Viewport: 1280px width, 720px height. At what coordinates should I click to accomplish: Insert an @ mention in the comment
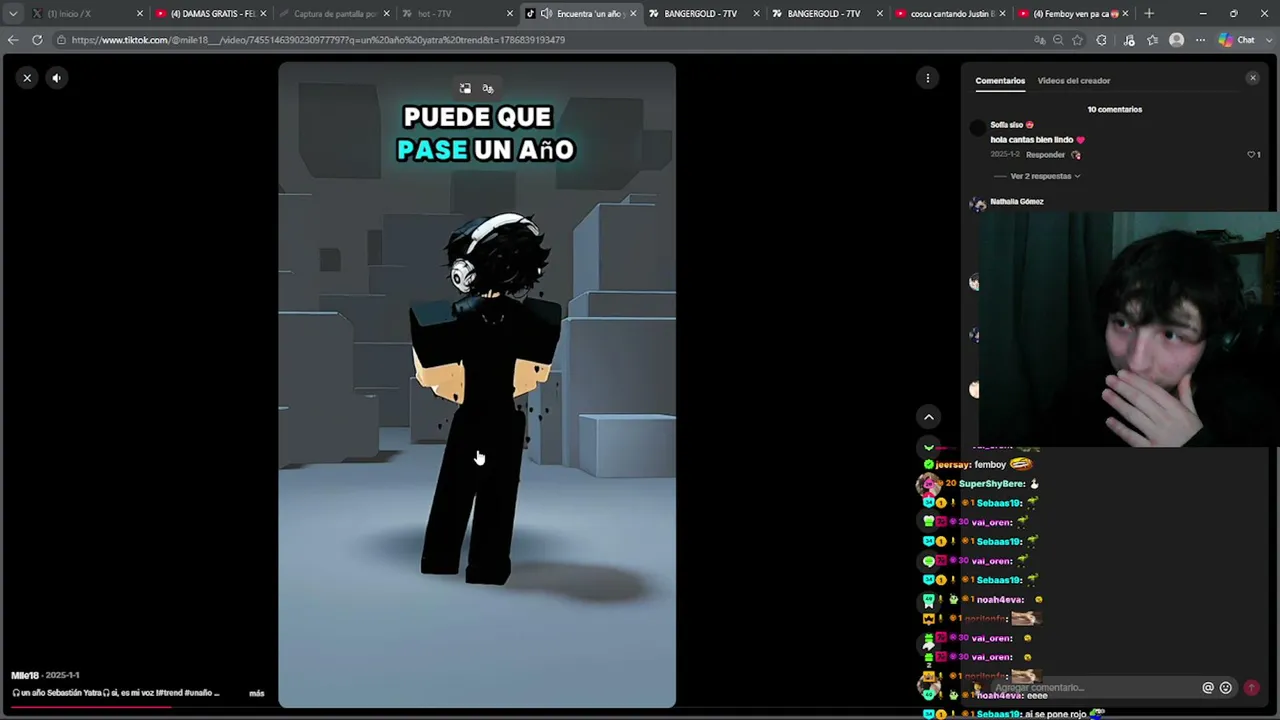coord(1208,688)
